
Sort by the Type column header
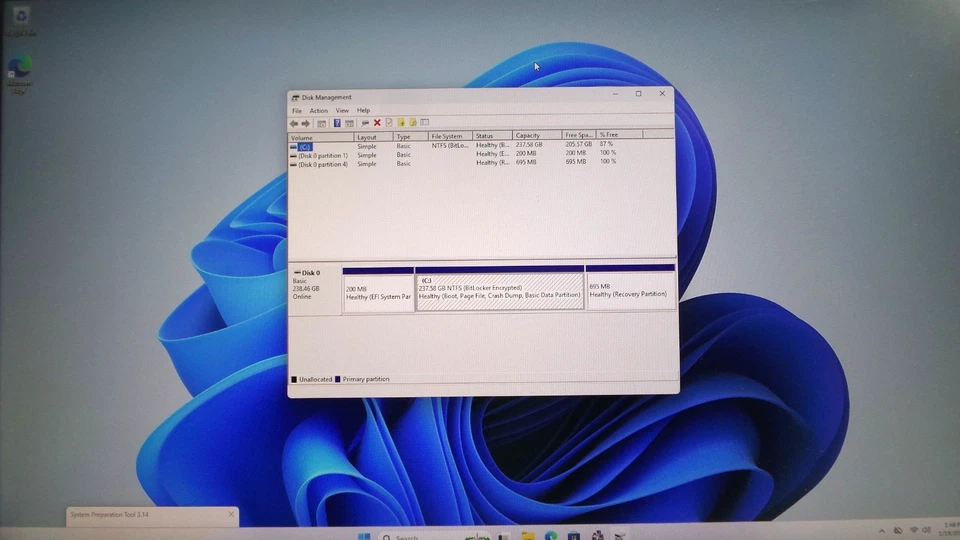click(410, 137)
